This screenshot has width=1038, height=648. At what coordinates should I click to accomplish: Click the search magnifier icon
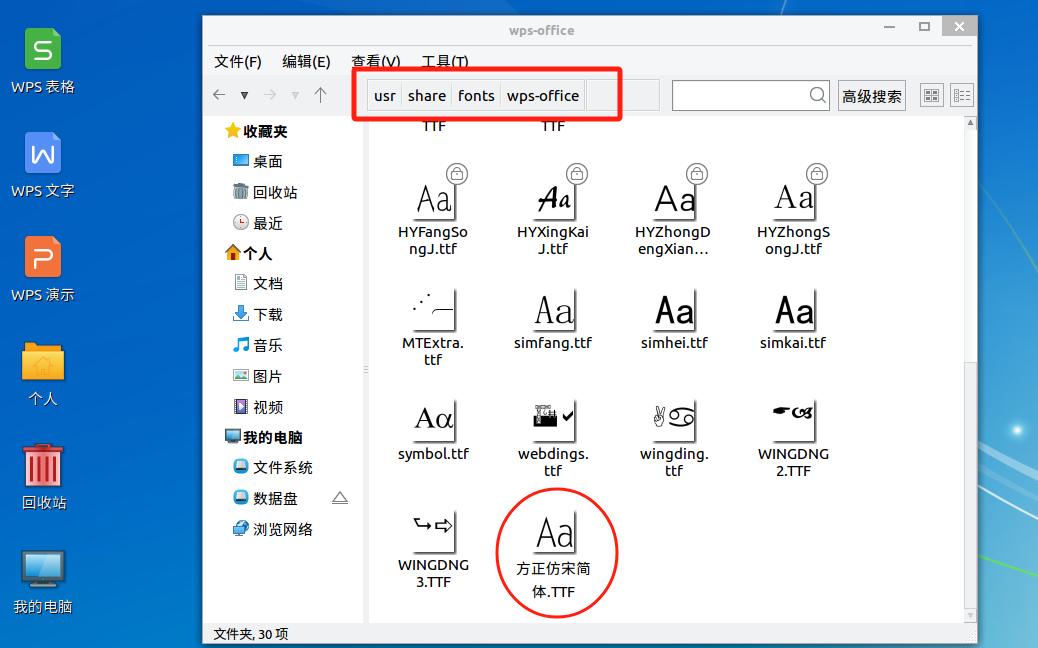tap(818, 95)
